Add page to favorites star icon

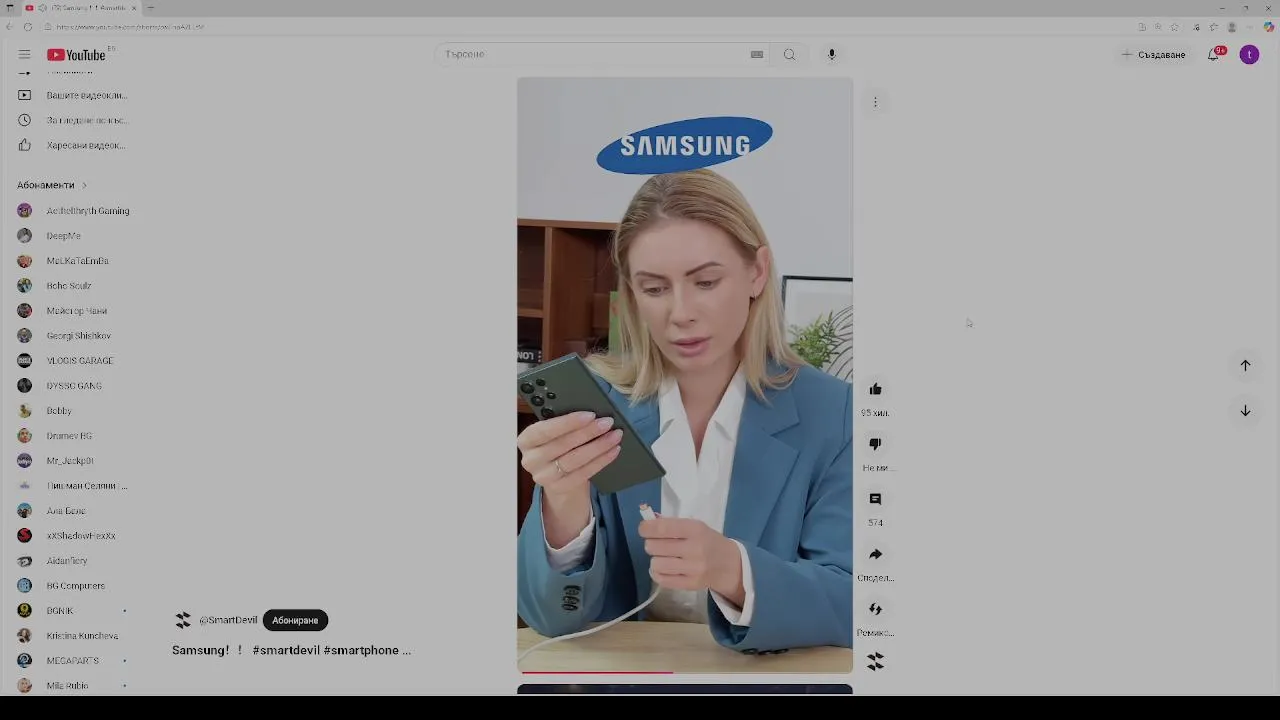click(x=1175, y=27)
